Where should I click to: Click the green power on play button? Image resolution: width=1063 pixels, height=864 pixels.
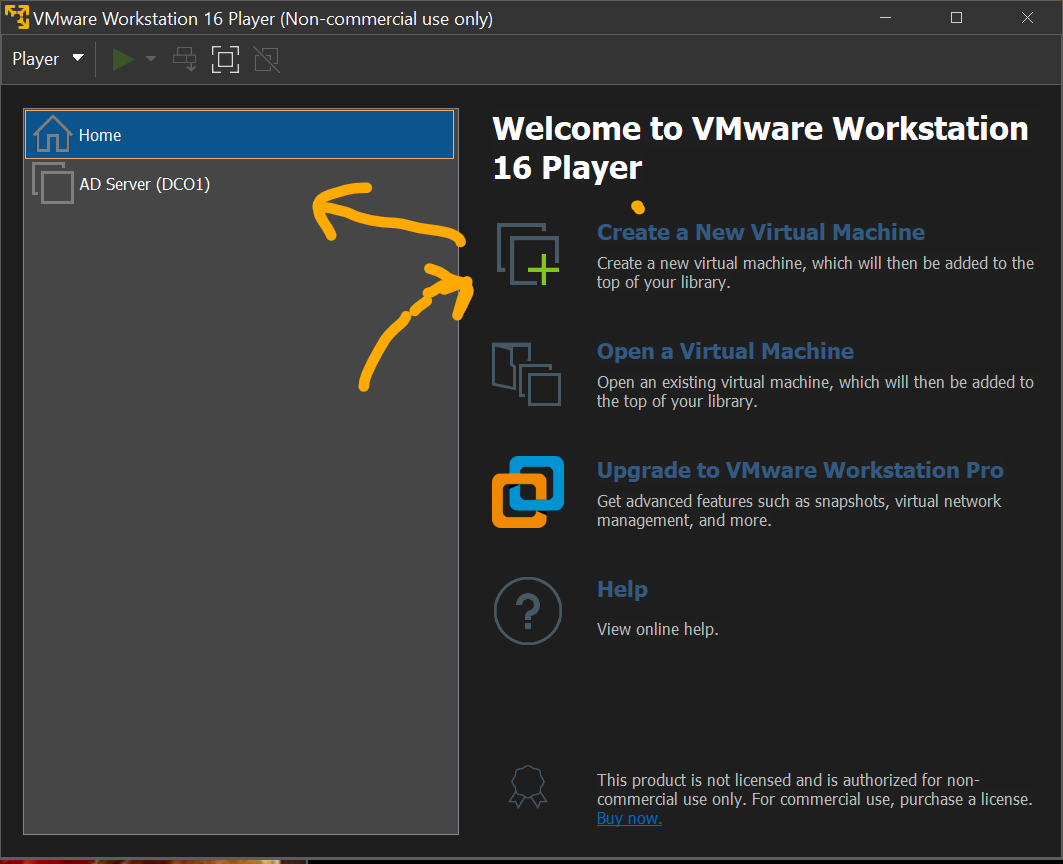(123, 60)
